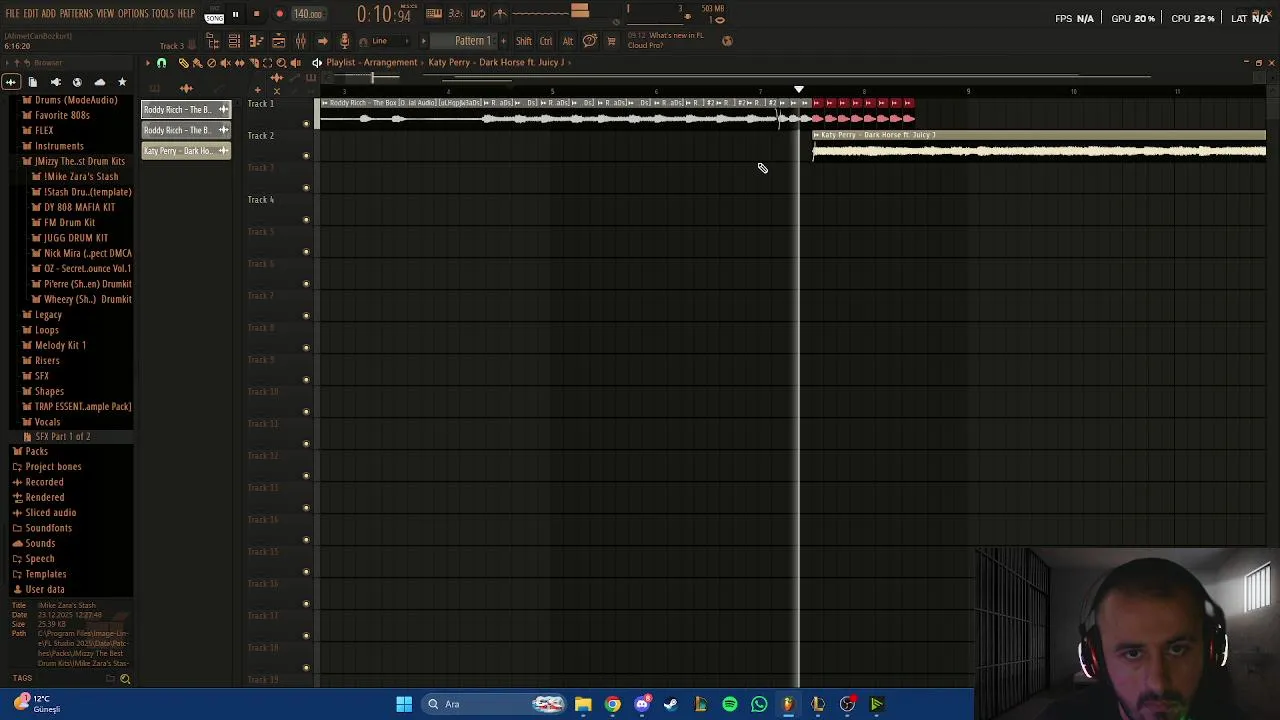Open the OPTIONS menu
Screen dimensions: 1280x720
pos(133,14)
